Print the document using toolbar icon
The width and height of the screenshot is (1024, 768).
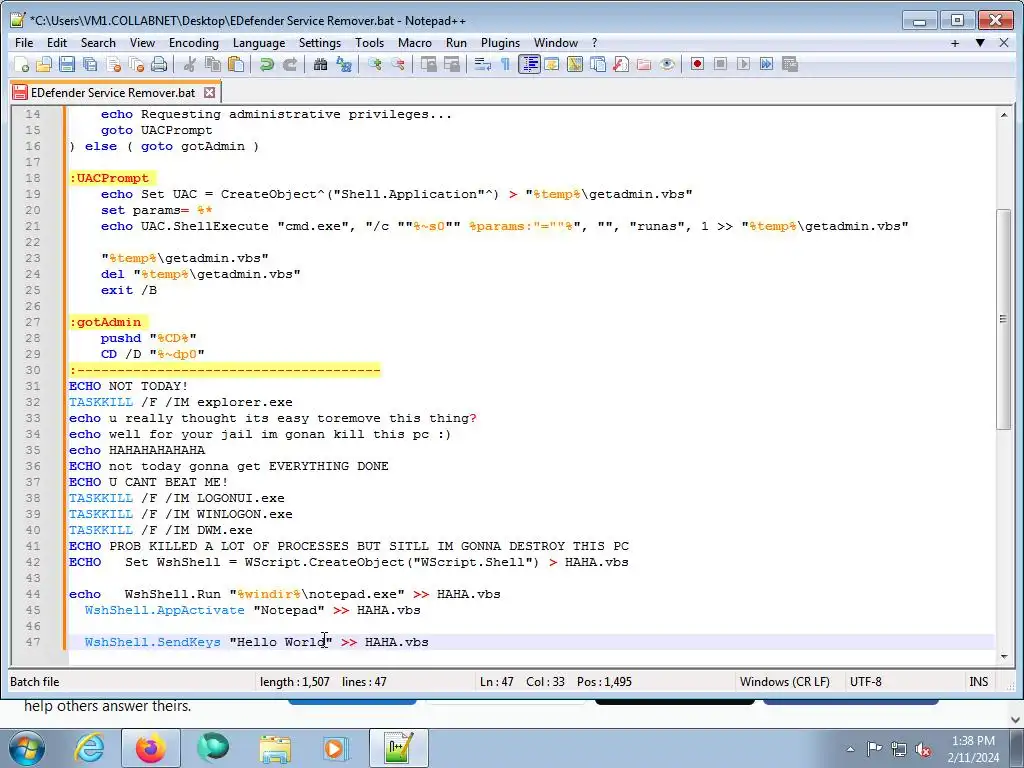(159, 64)
